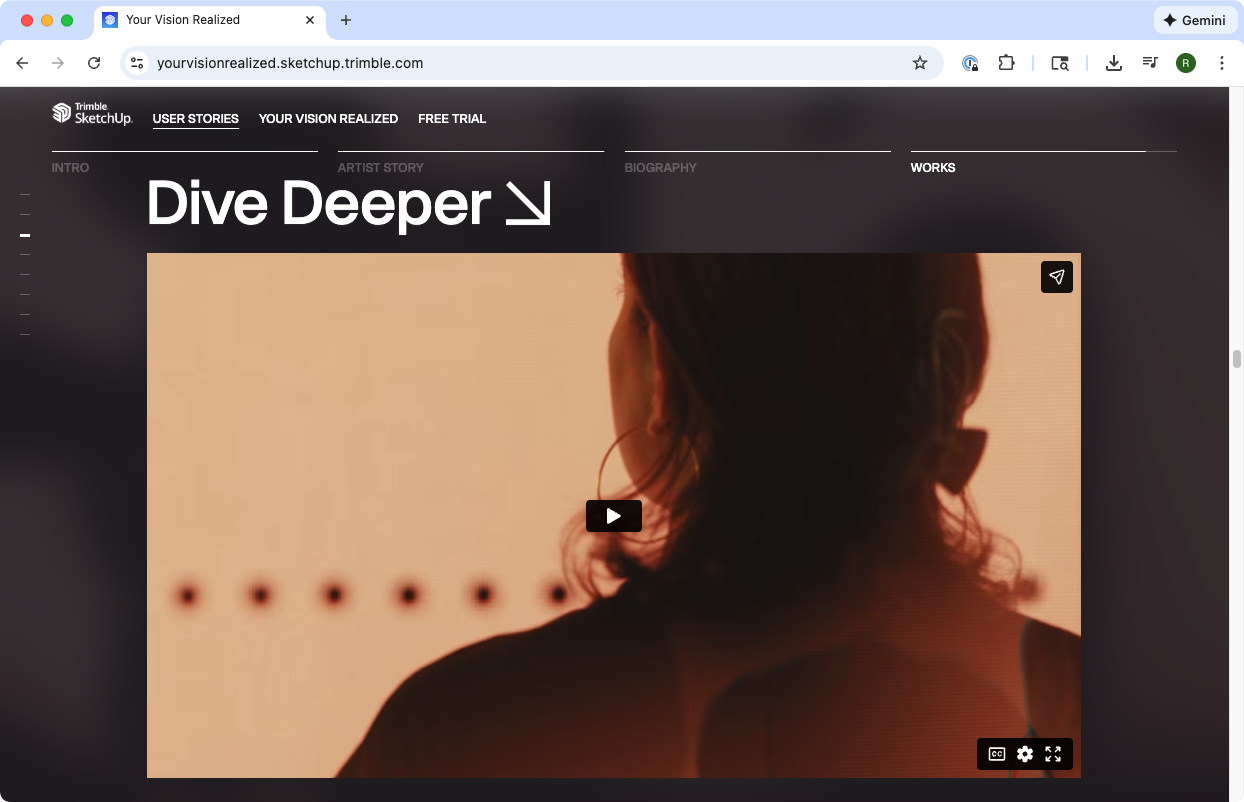Click the Dive Deeper arrow icon
Image resolution: width=1244 pixels, height=802 pixels.
pyautogui.click(x=528, y=204)
